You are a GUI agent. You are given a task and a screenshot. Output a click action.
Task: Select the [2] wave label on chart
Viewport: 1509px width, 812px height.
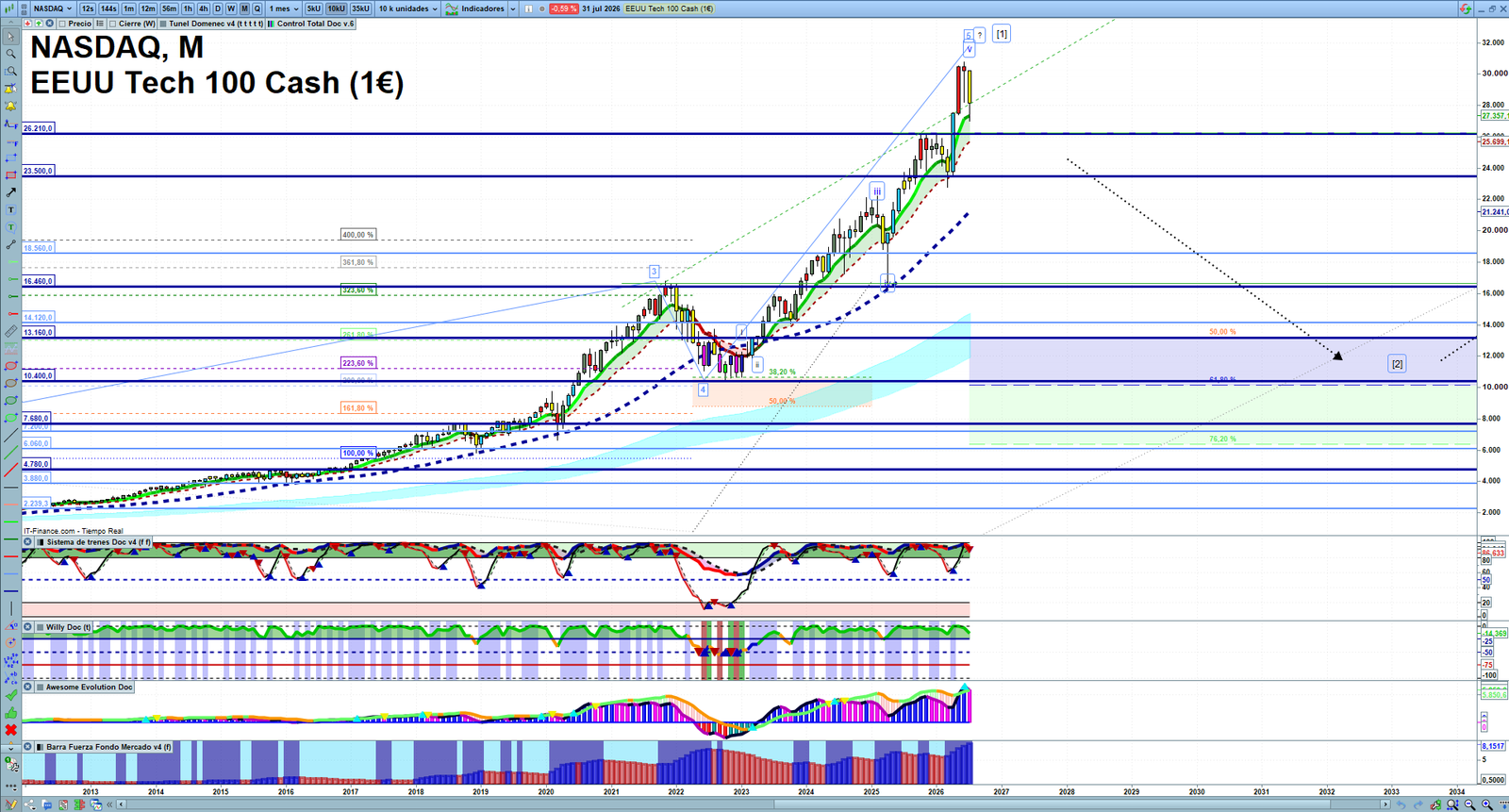pyautogui.click(x=1397, y=364)
